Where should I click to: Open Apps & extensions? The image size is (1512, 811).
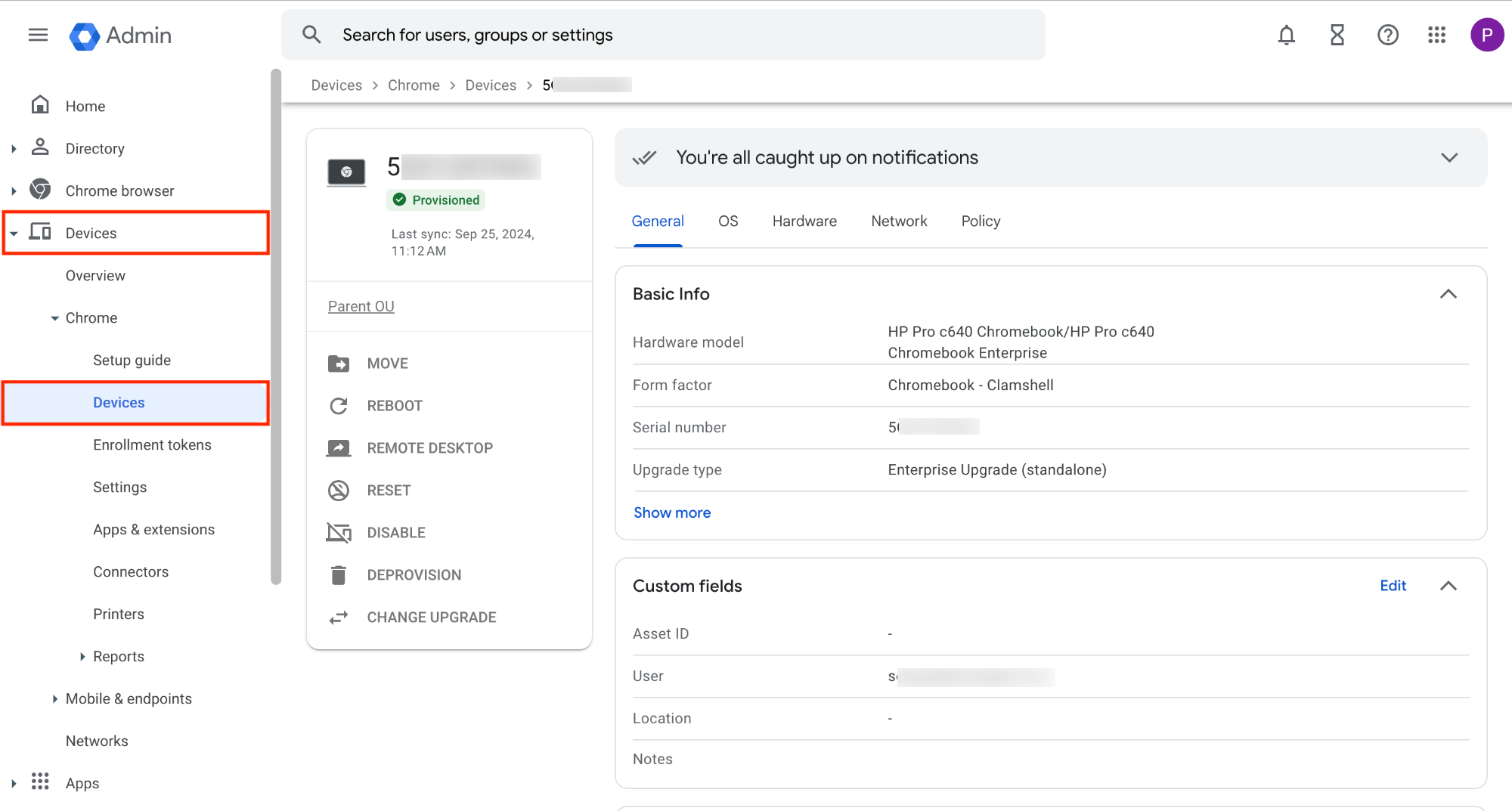[153, 529]
